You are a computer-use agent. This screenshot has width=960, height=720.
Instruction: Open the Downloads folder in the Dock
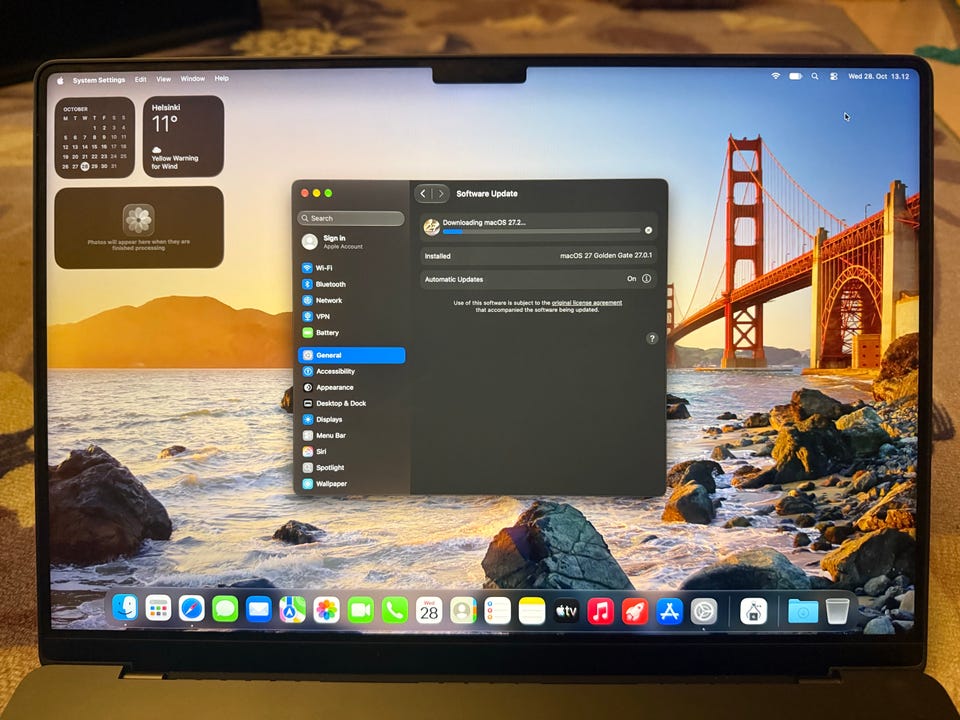pos(803,611)
